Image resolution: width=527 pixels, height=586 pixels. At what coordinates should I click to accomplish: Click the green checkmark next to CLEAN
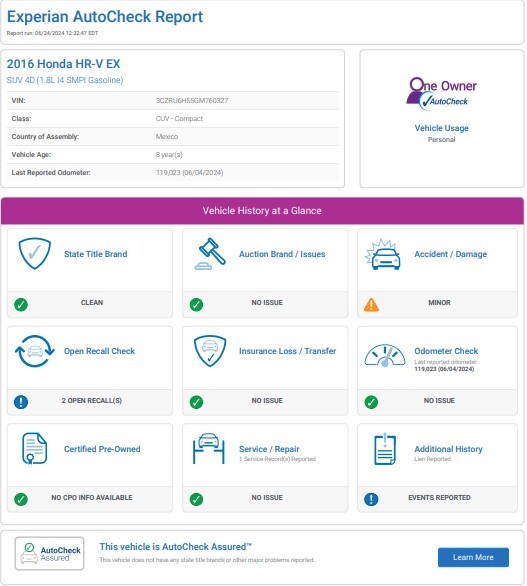point(21,305)
